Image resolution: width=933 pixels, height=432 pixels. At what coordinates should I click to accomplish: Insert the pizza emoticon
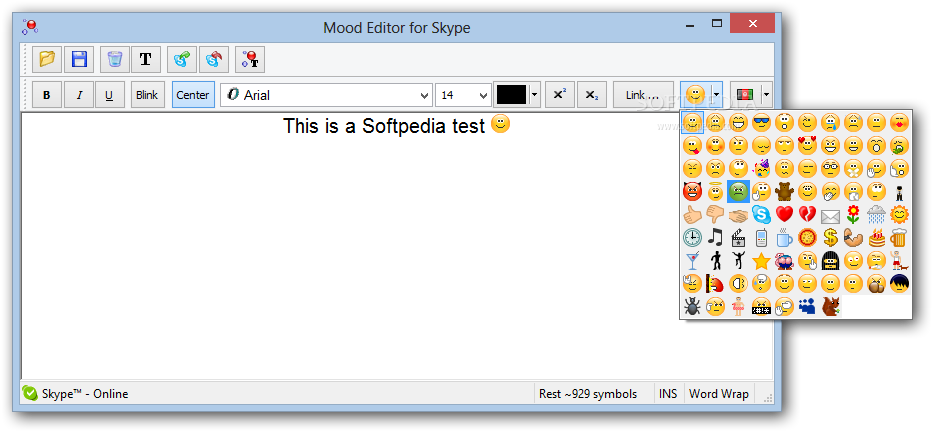tap(807, 237)
